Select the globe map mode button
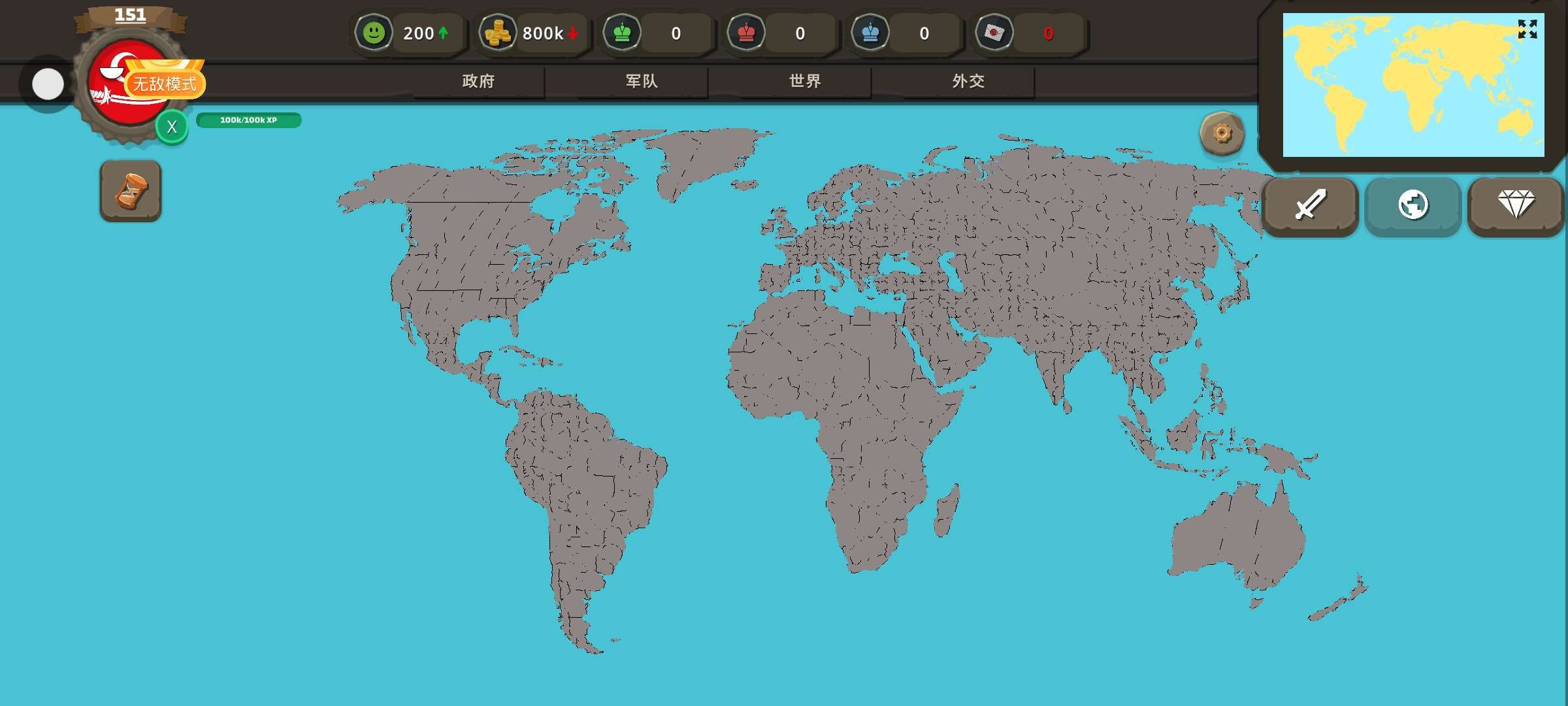The image size is (1568, 706). [1413, 205]
